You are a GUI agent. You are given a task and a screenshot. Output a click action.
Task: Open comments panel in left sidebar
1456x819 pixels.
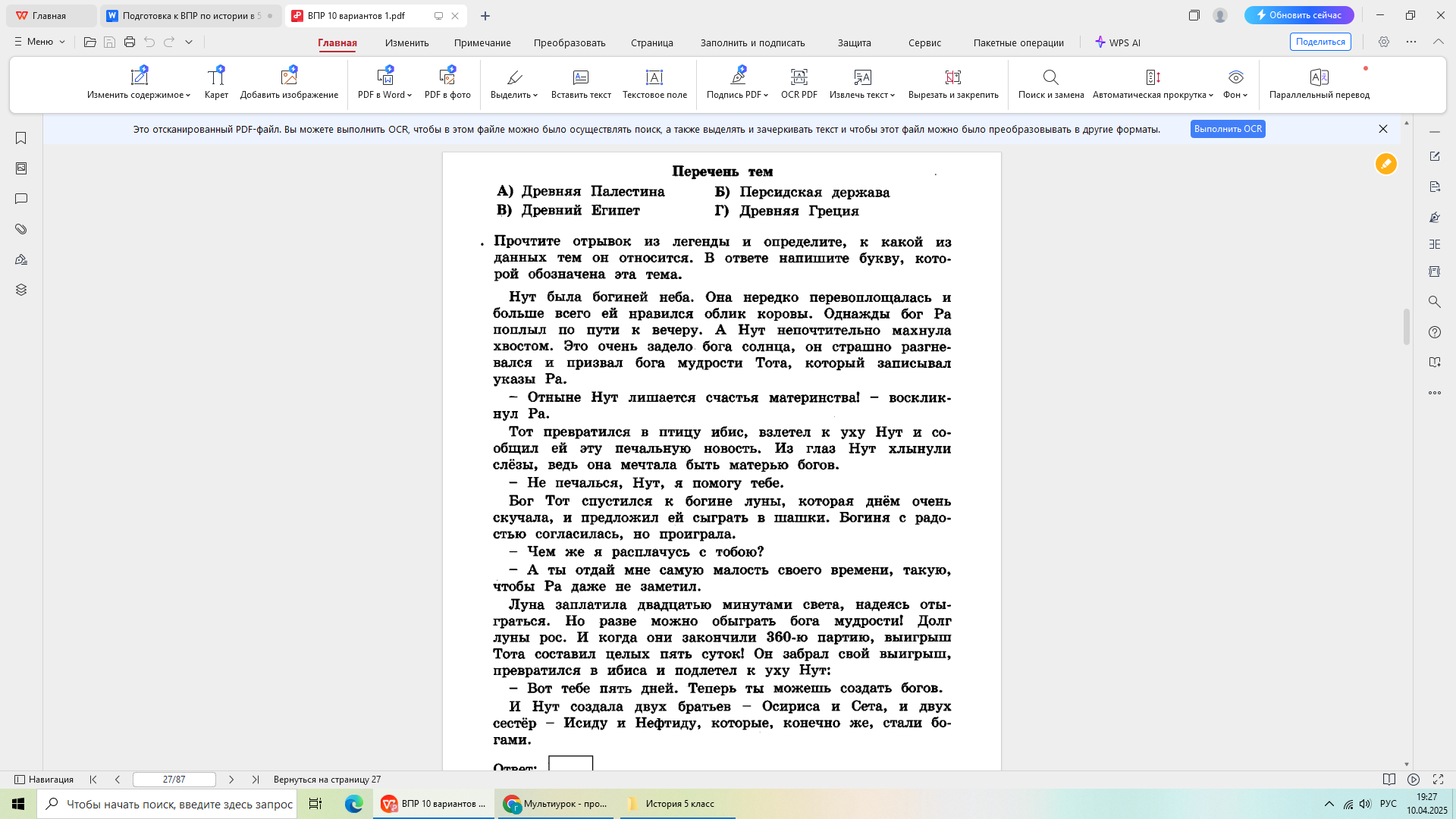21,199
